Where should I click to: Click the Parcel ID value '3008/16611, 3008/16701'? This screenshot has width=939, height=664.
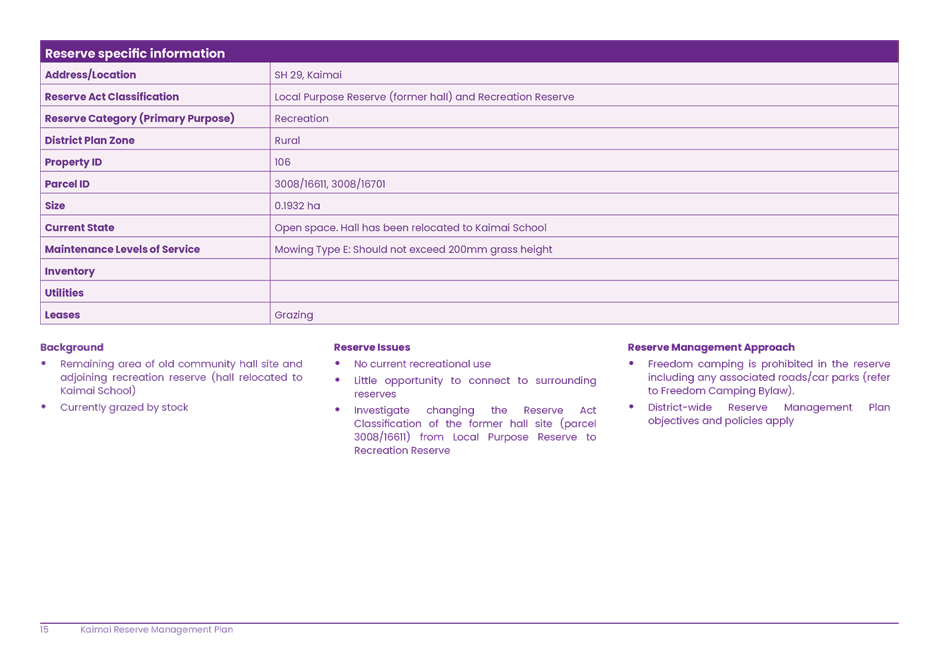(330, 184)
